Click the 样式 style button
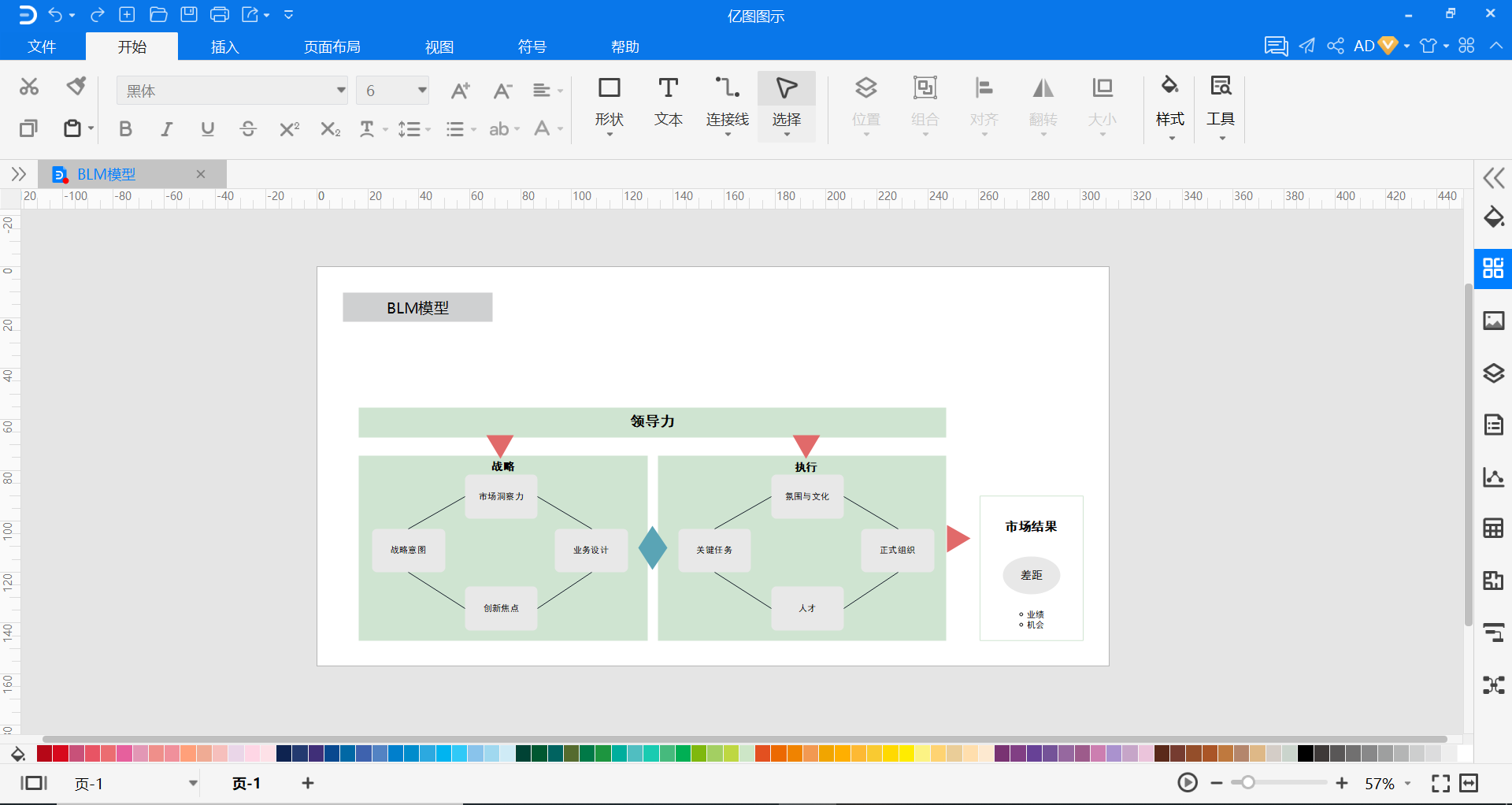Screen dimensions: 1512x805 1169,106
